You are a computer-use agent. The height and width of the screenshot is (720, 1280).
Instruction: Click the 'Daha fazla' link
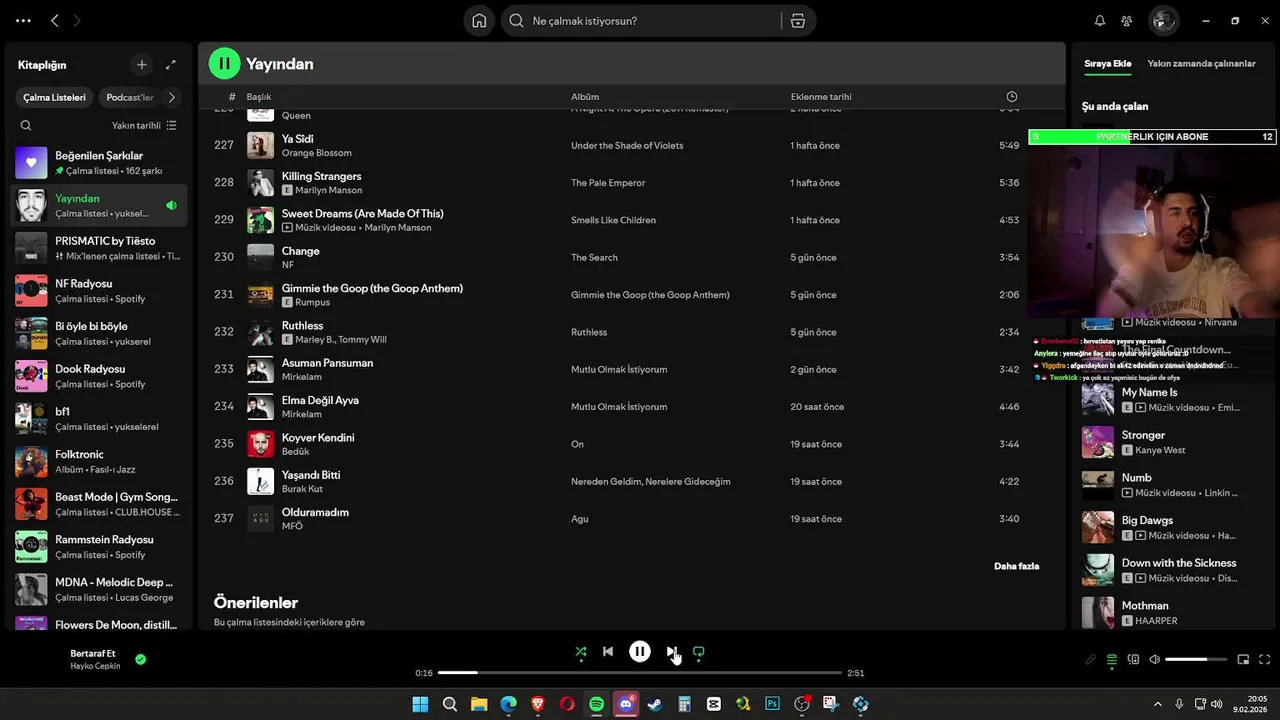(1016, 566)
